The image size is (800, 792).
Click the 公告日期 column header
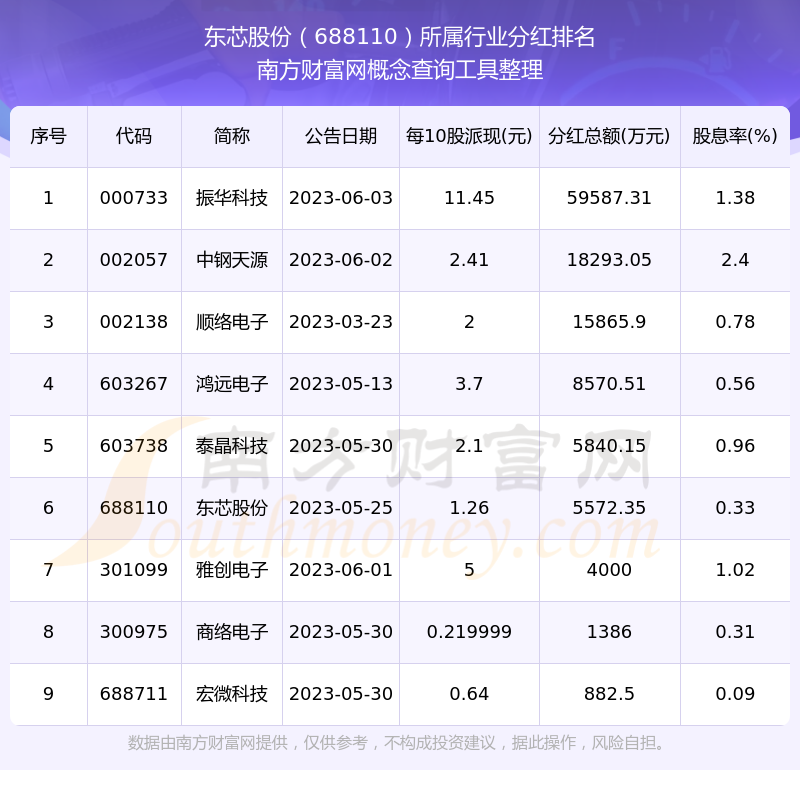pos(341,136)
